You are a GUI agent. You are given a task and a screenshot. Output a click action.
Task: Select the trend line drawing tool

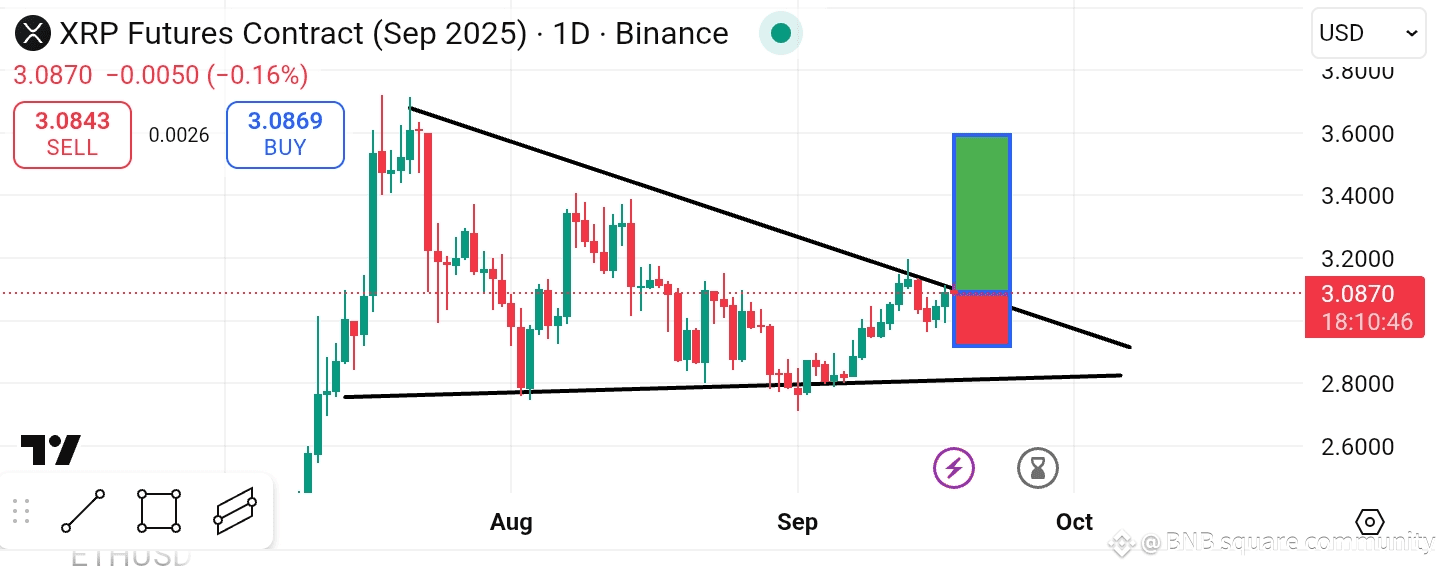pyautogui.click(x=83, y=511)
